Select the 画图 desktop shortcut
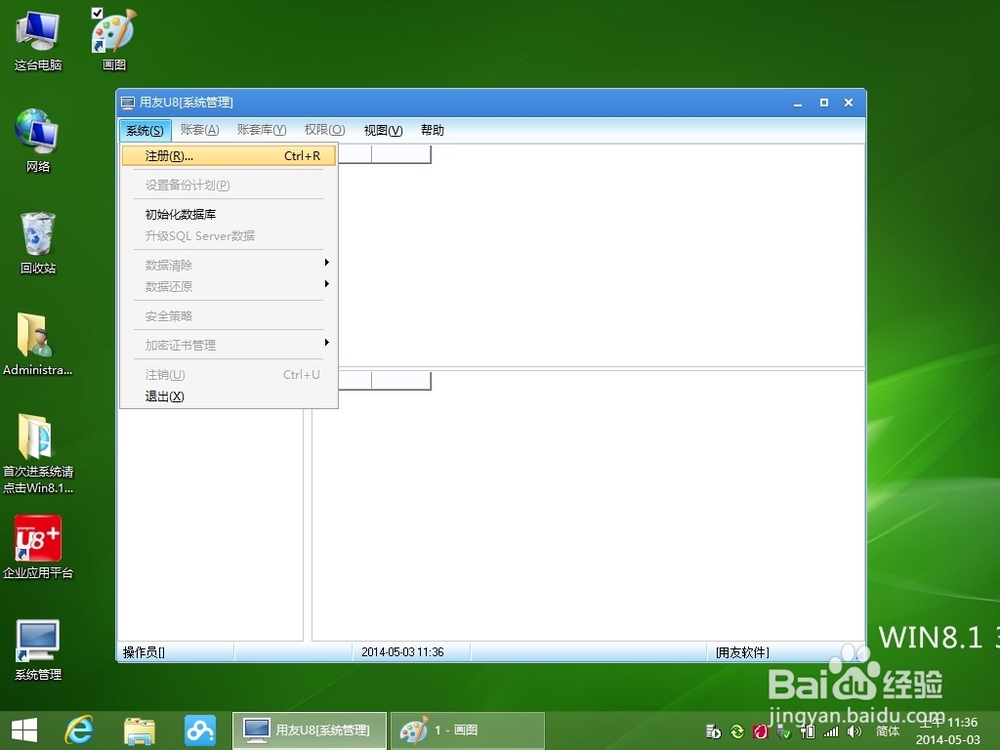Screen dimensions: 1000x750 (114, 40)
